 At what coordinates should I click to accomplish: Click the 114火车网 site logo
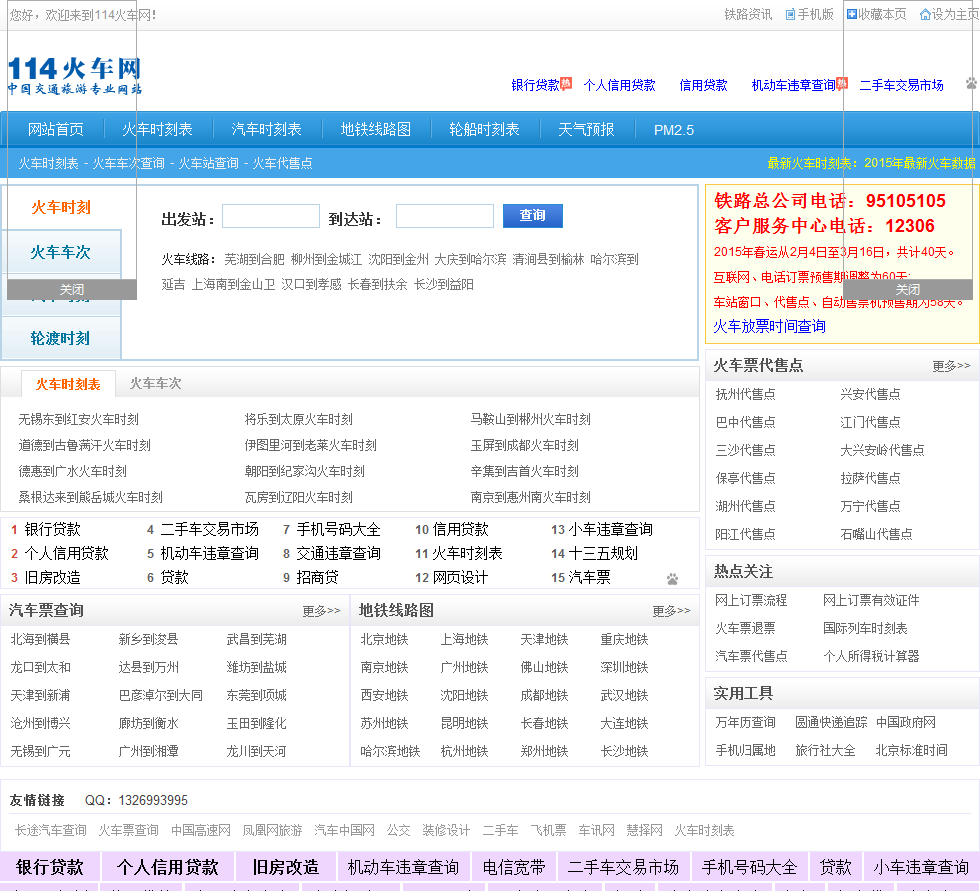74,75
